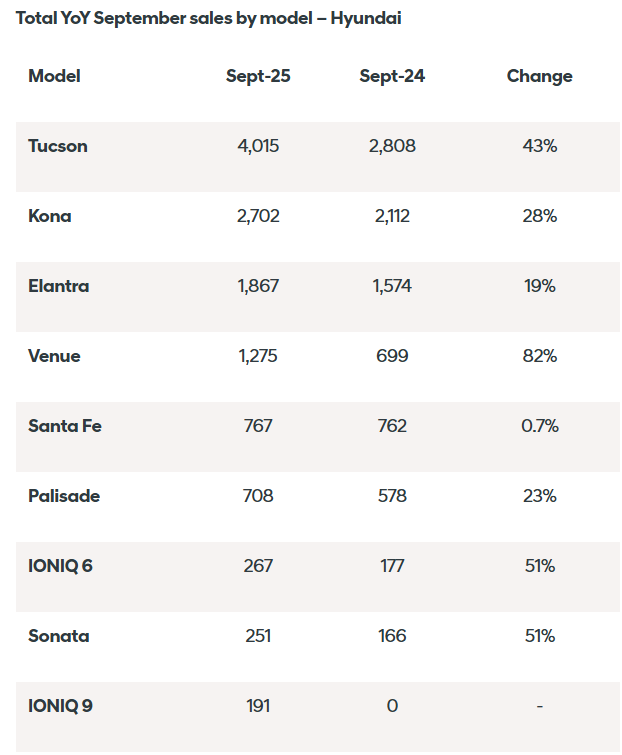Click the IONIQ 9 model cell
Viewport: 622px width, 755px height.
(x=60, y=706)
